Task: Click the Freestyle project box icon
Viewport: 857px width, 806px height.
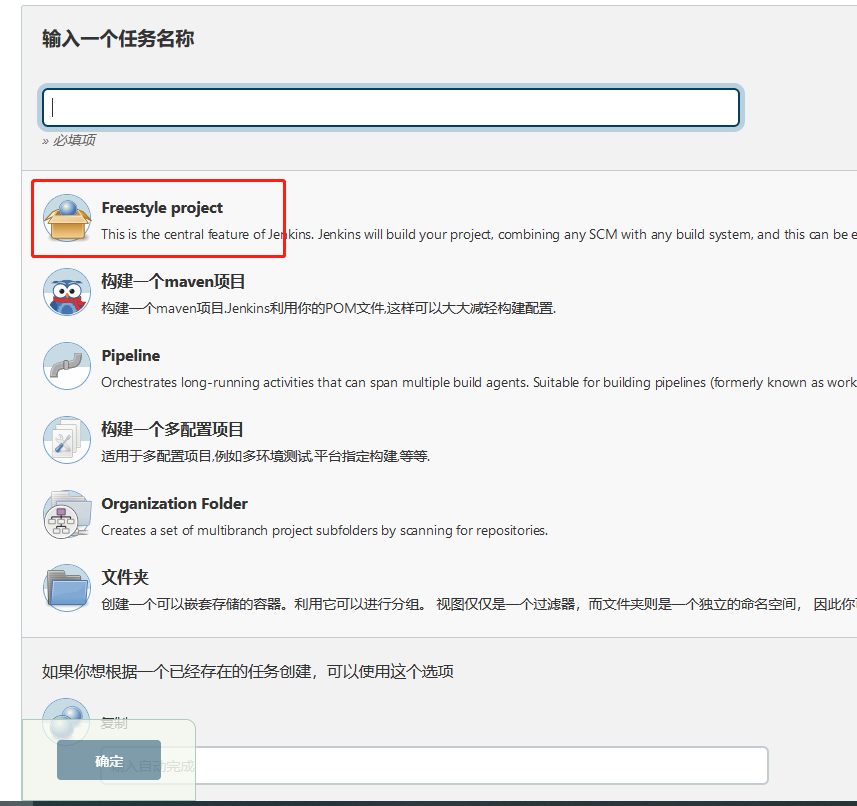Action: [67, 218]
